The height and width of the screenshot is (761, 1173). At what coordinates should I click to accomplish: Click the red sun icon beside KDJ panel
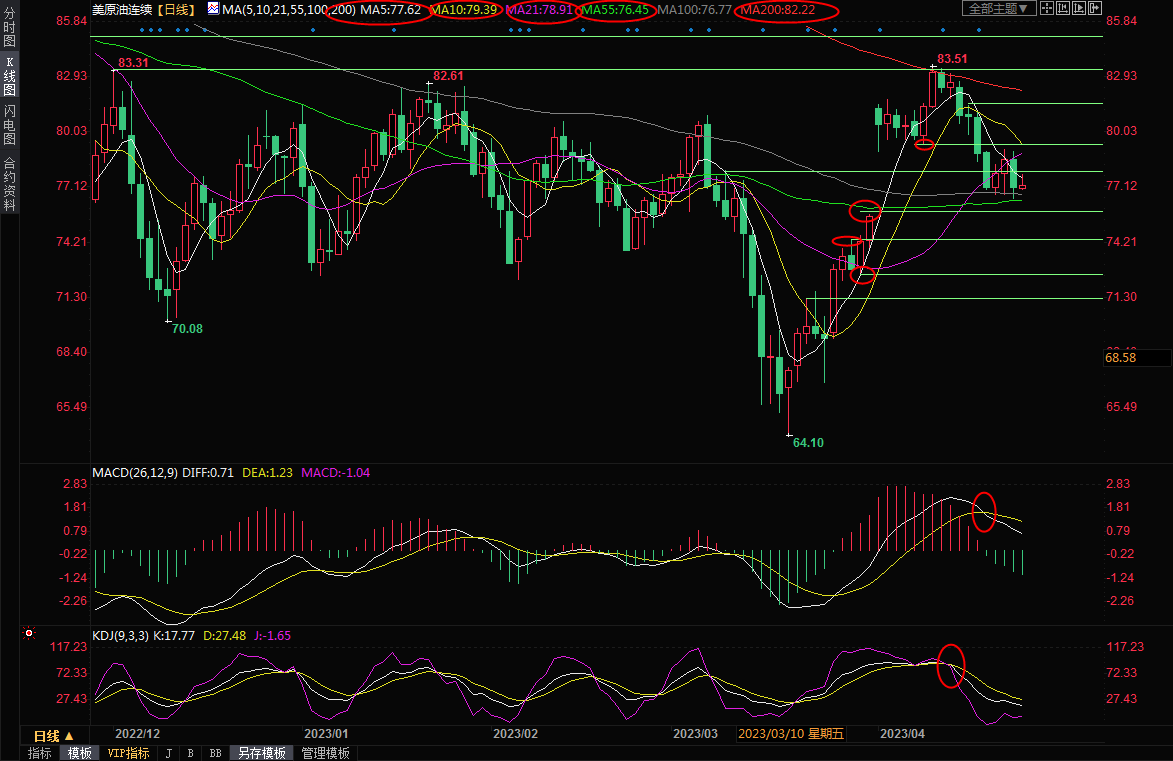point(29,633)
